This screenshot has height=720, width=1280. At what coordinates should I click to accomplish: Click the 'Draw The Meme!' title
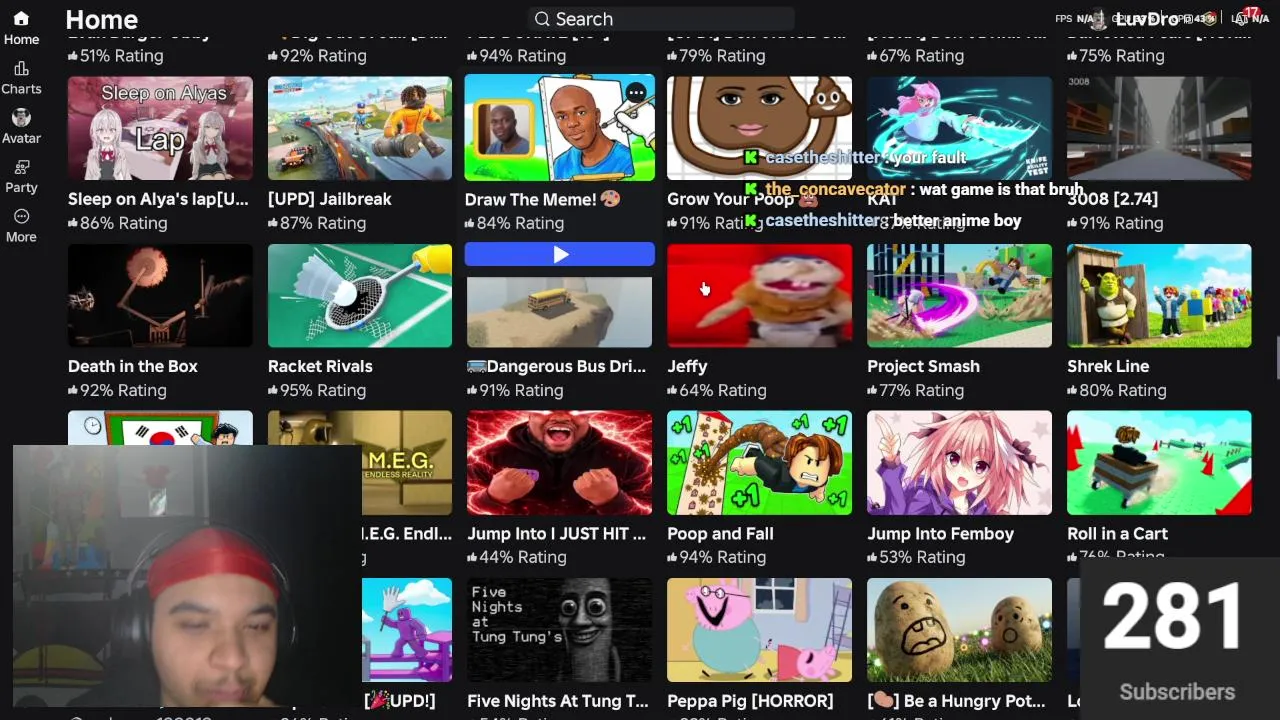pos(543,199)
